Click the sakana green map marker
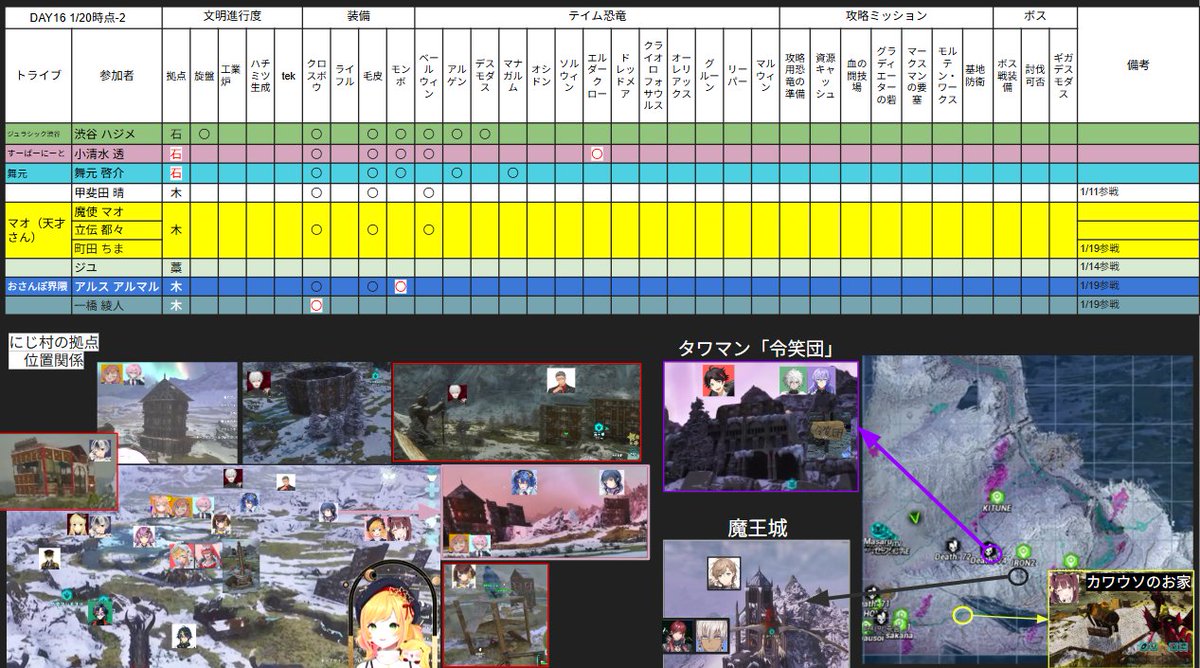This screenshot has height=668, width=1200. point(901,620)
